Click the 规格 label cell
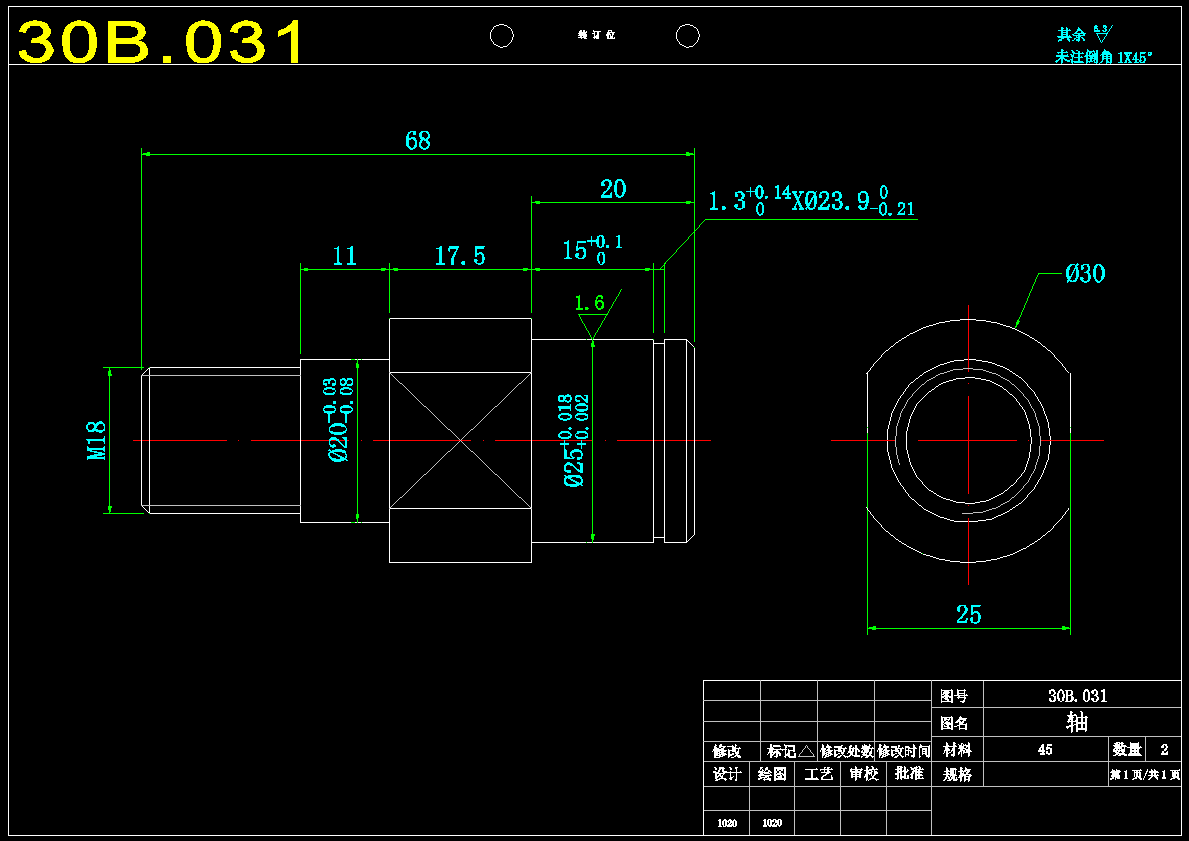This screenshot has width=1189, height=841. coord(957,775)
